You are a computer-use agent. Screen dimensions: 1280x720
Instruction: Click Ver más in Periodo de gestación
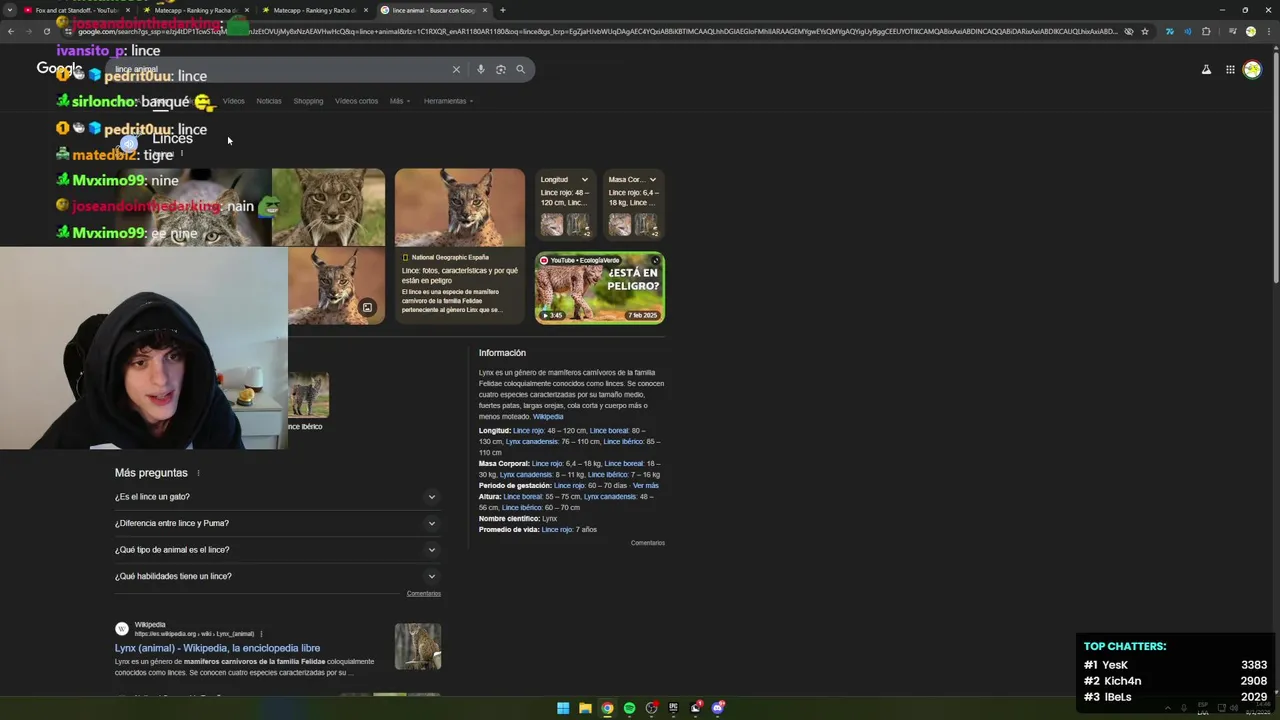646,485
